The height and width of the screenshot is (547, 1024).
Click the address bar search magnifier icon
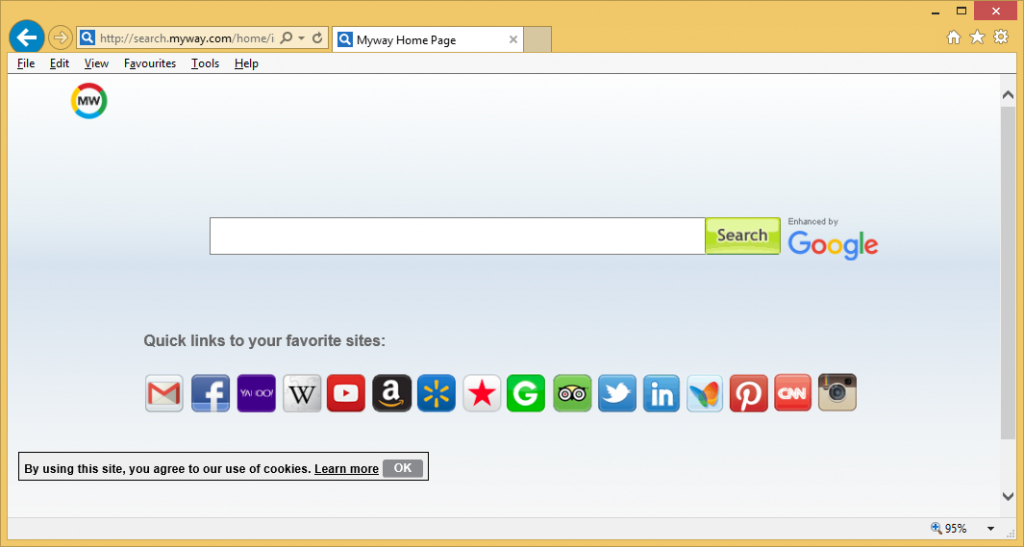[x=287, y=38]
